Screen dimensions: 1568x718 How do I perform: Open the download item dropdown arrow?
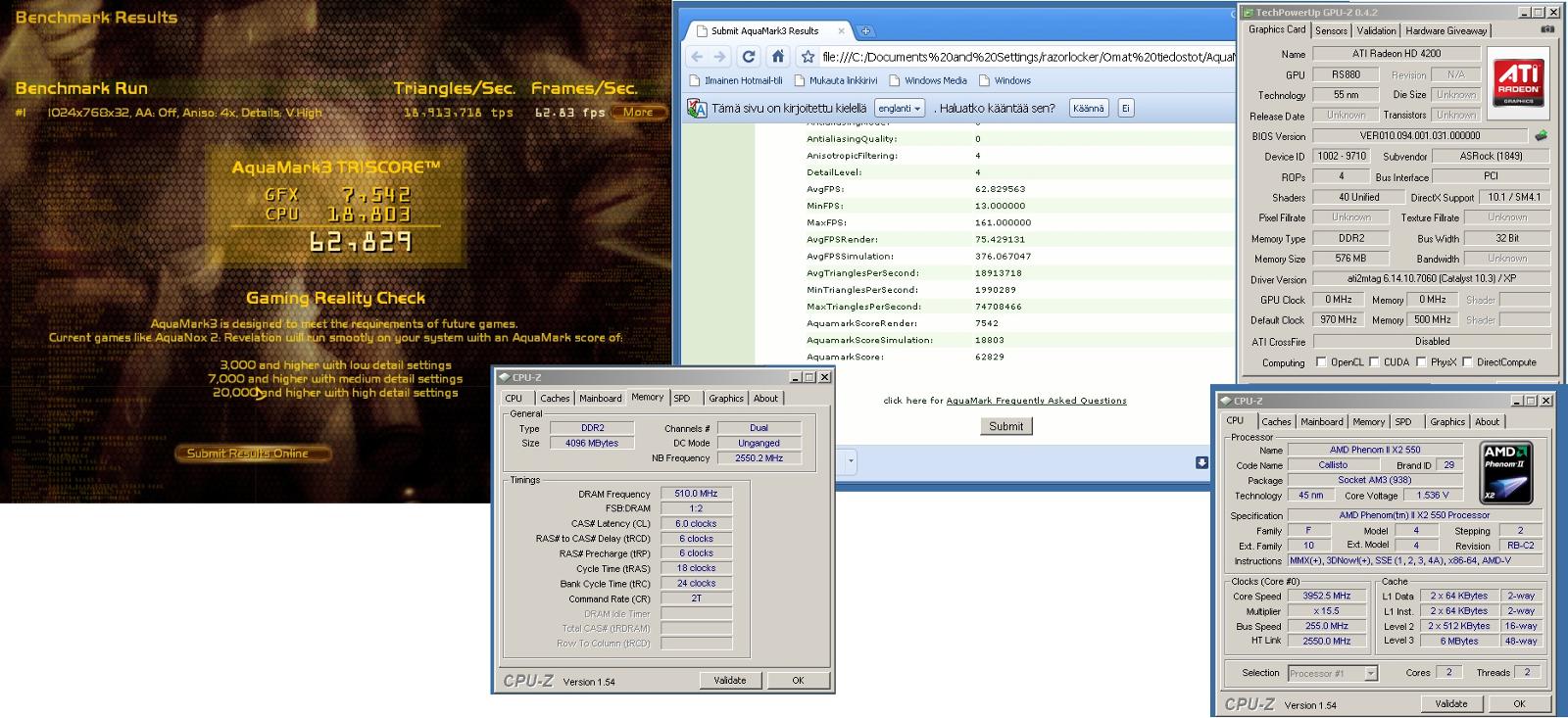(851, 460)
